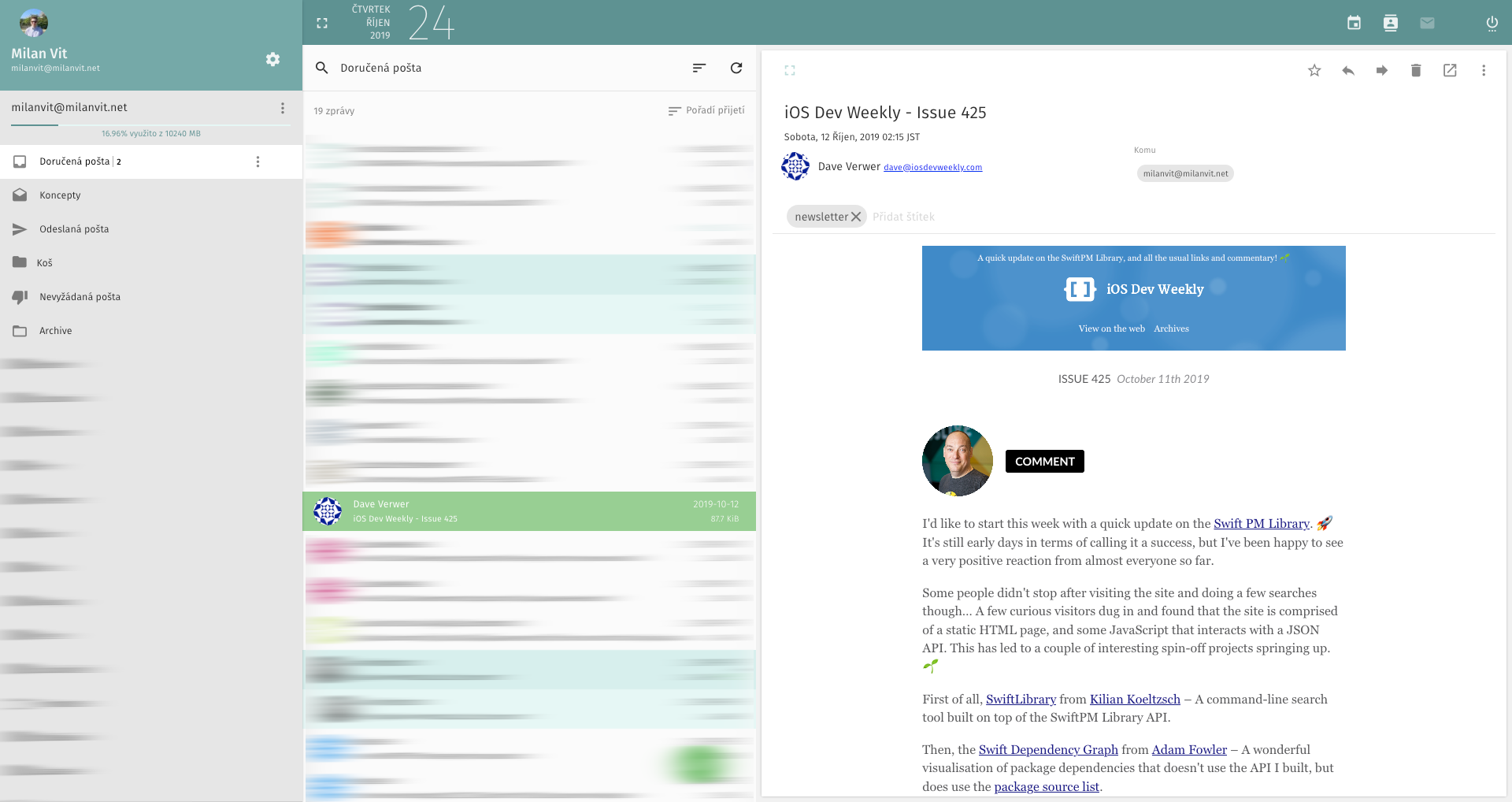Remove the newsletter label

click(856, 217)
